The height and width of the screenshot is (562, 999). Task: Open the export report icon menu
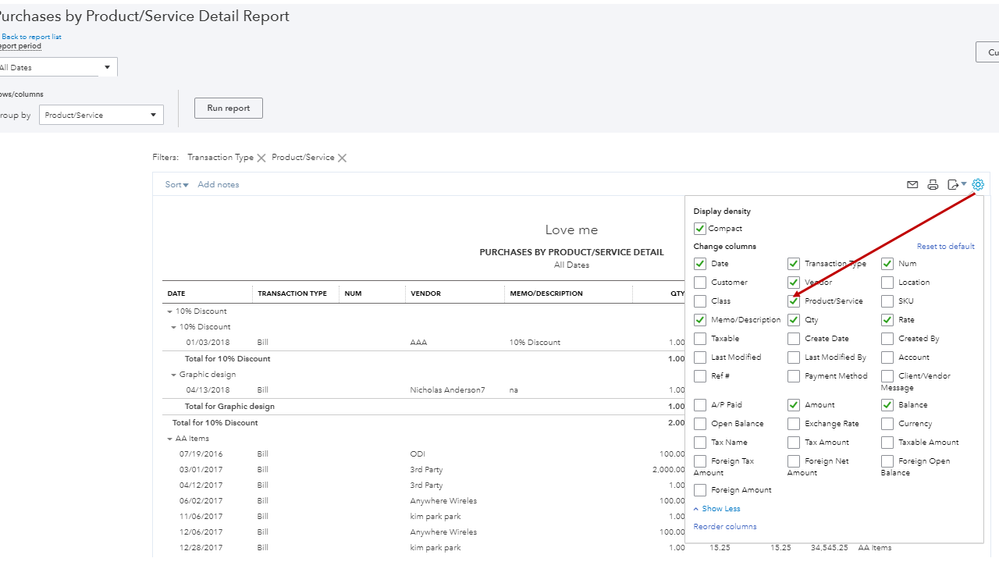tap(957, 185)
